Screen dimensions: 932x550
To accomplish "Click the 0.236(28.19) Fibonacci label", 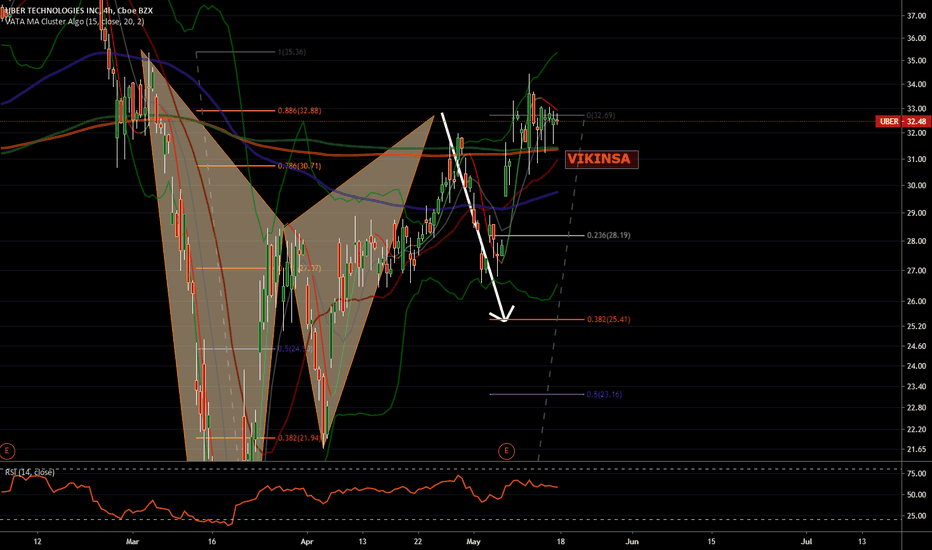I will click(x=609, y=235).
